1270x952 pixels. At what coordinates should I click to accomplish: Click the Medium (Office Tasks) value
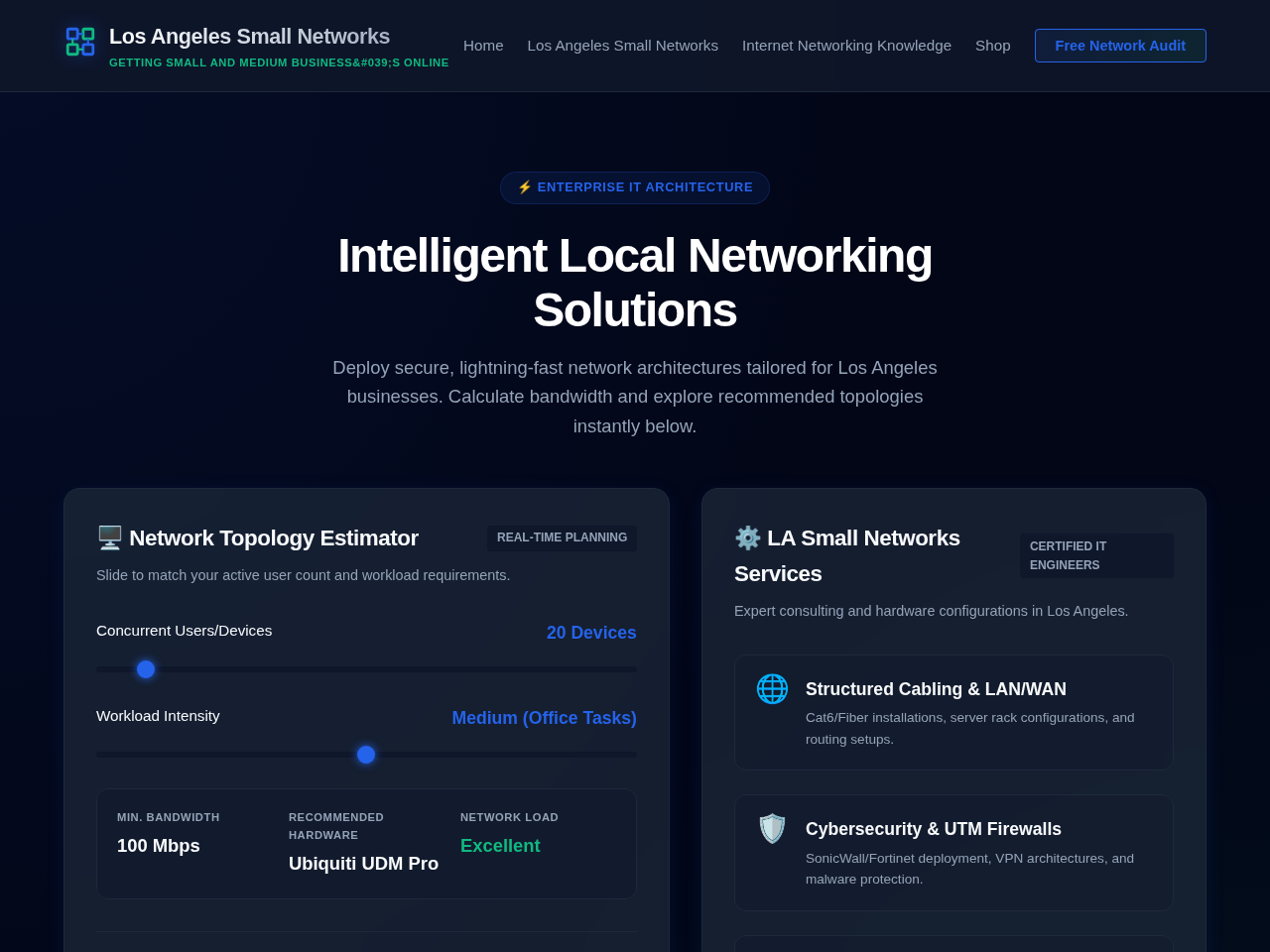544,718
